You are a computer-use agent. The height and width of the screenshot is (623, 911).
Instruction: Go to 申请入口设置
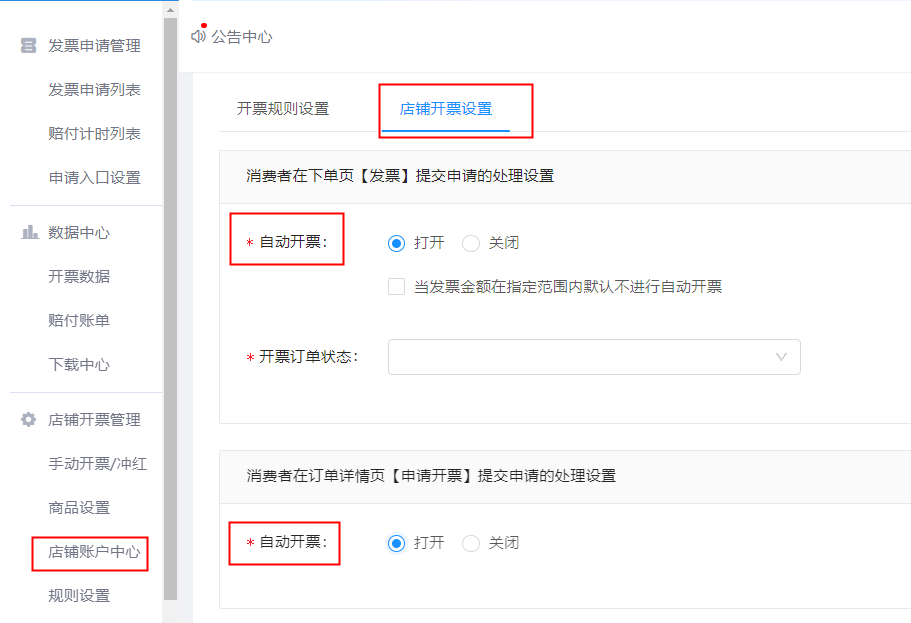[x=94, y=178]
